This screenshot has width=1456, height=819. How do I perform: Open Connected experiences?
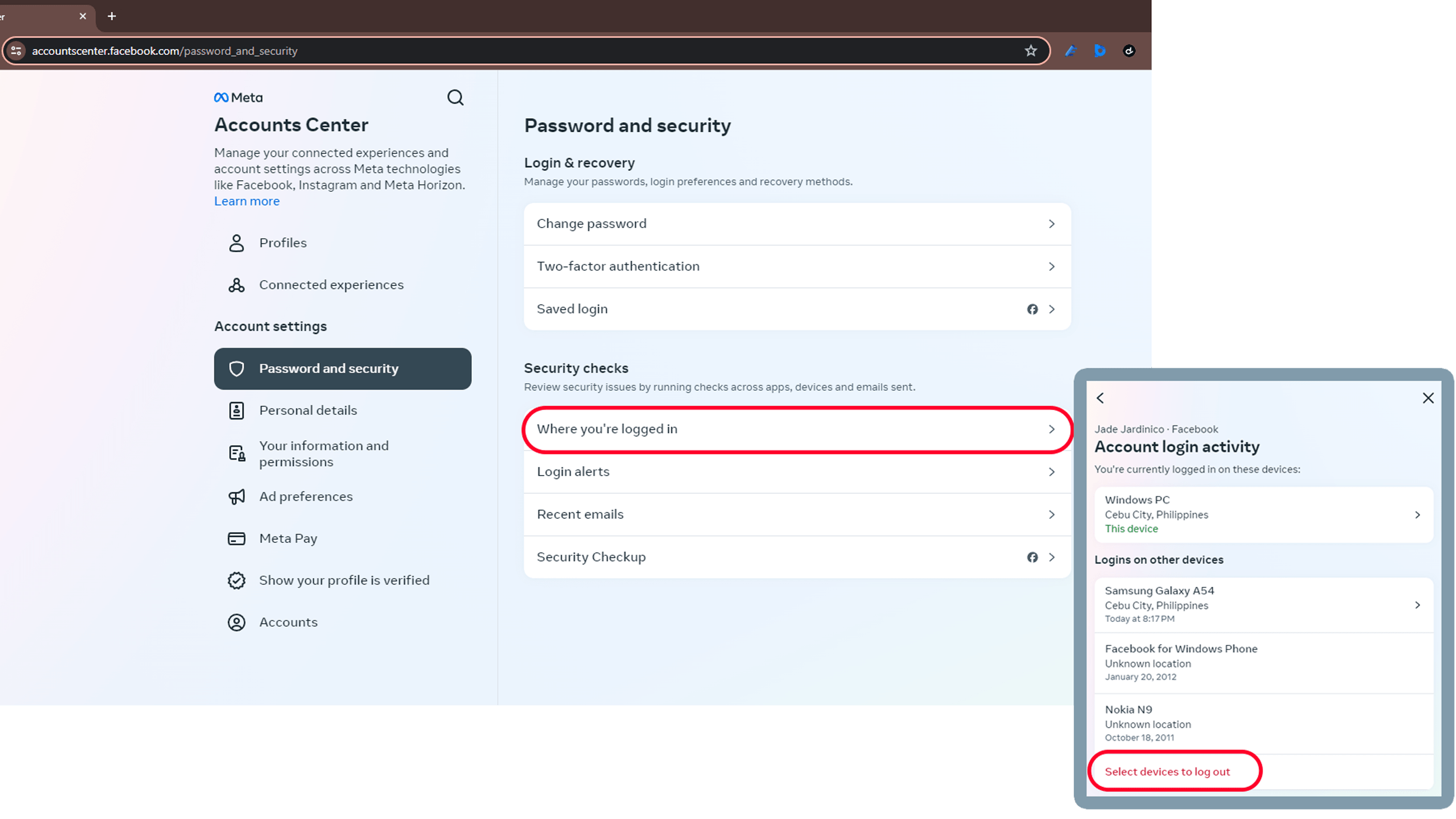point(331,285)
